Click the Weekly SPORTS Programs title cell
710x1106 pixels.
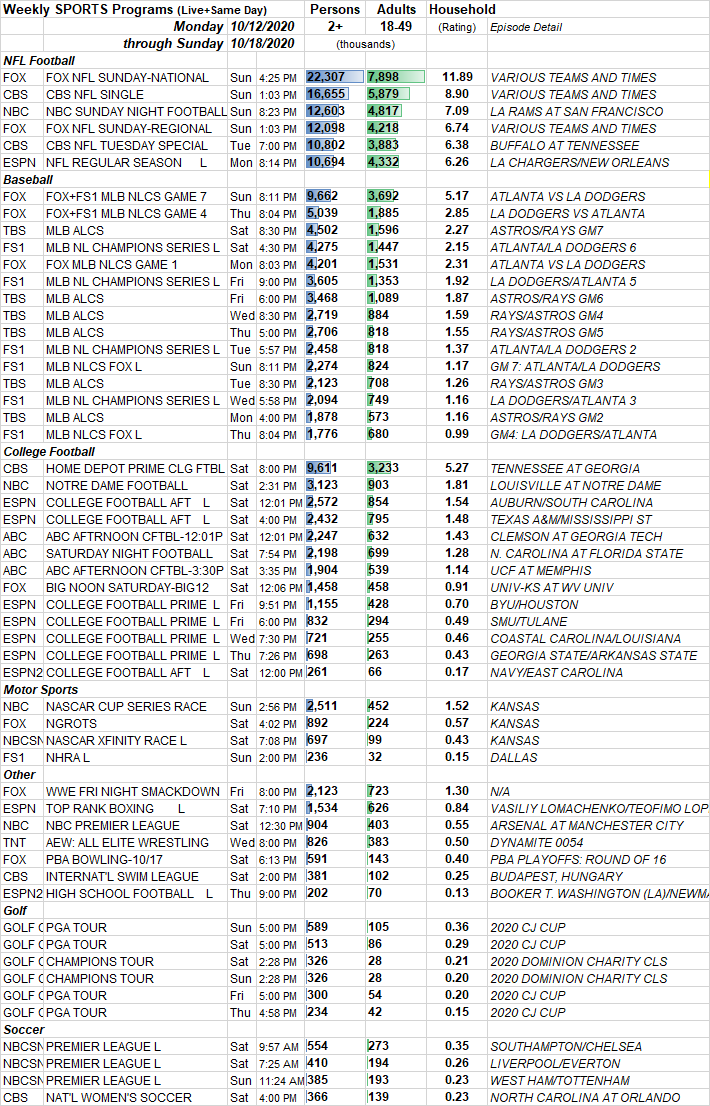(135, 9)
